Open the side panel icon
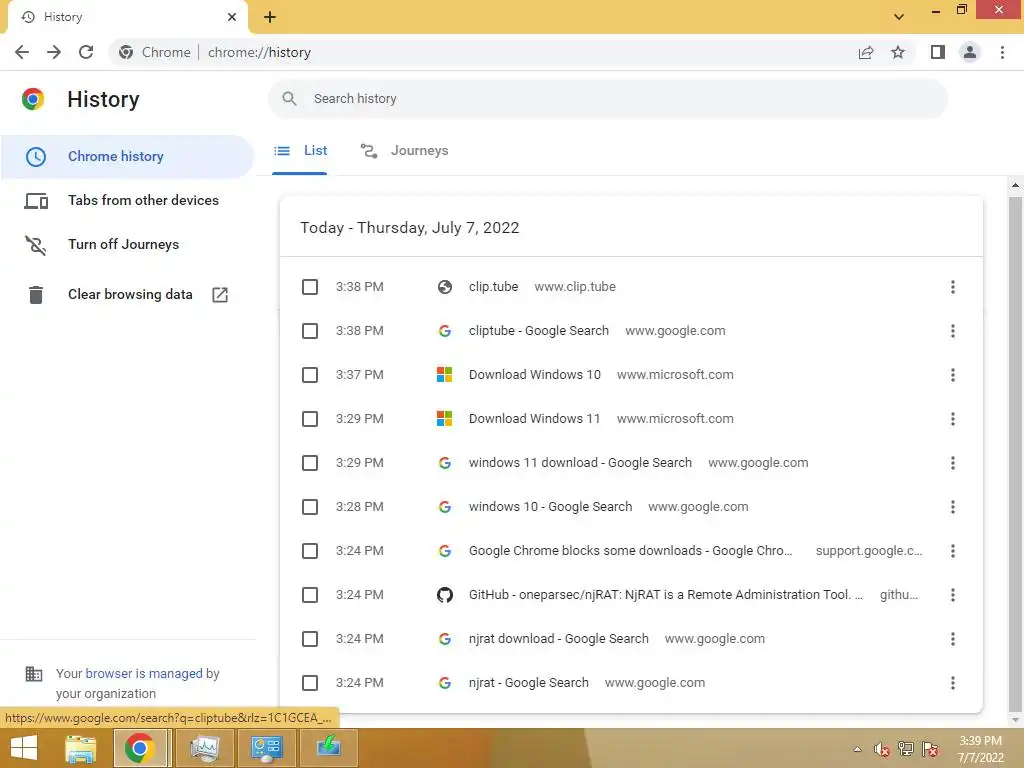The image size is (1024, 768). pos(938,52)
